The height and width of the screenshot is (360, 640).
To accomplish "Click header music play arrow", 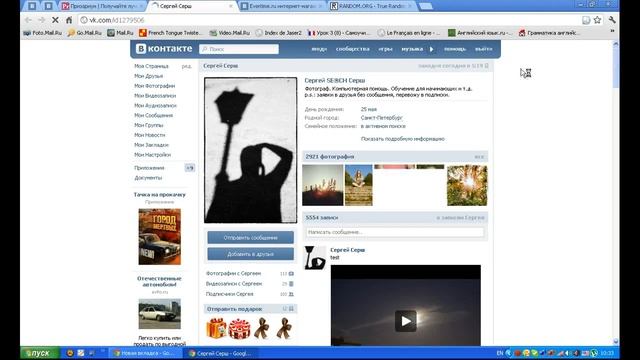I will click(x=431, y=49).
